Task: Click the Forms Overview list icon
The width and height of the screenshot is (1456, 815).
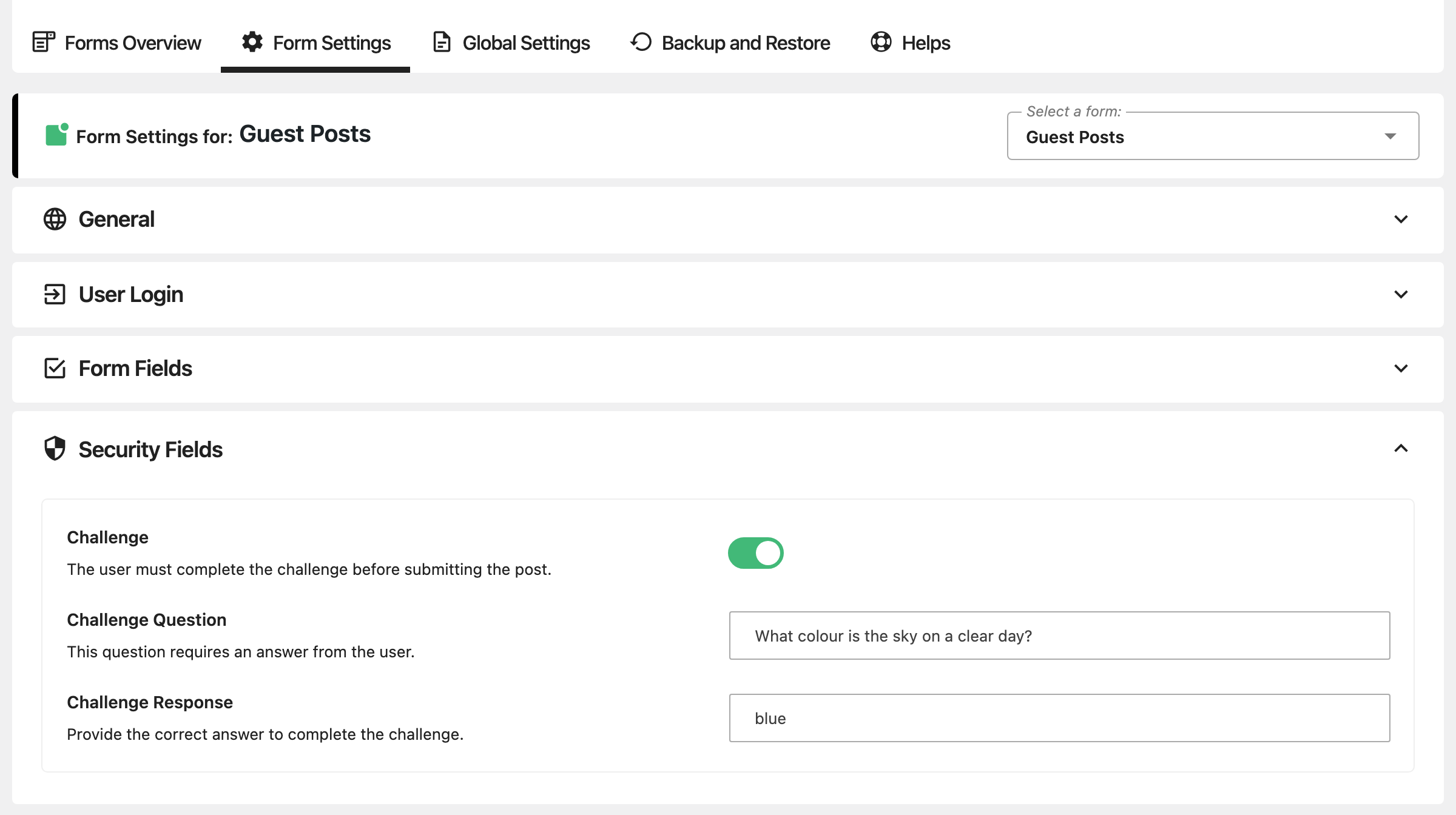Action: [43, 42]
